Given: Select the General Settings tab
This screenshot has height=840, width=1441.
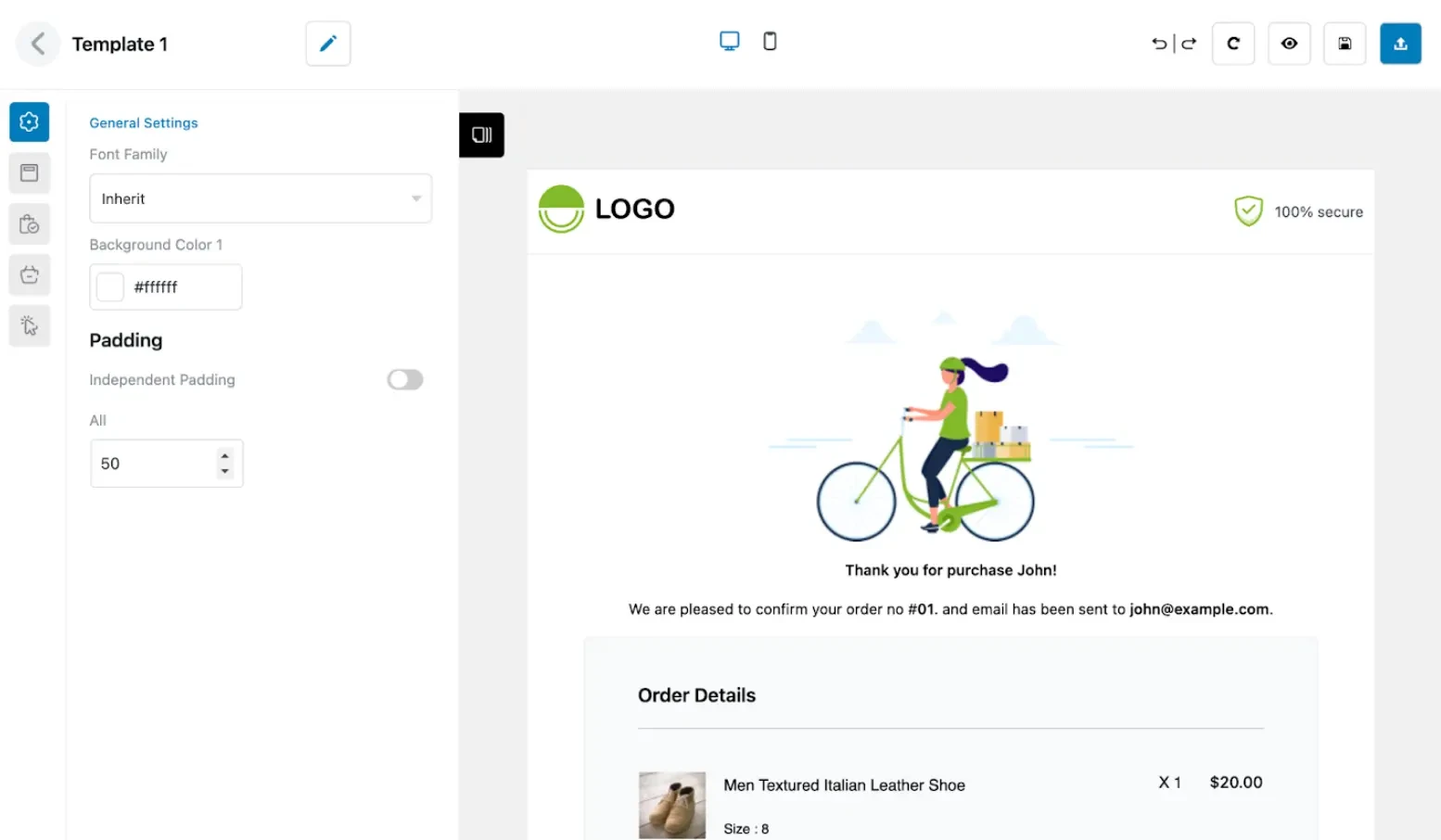Looking at the screenshot, I should tap(143, 122).
